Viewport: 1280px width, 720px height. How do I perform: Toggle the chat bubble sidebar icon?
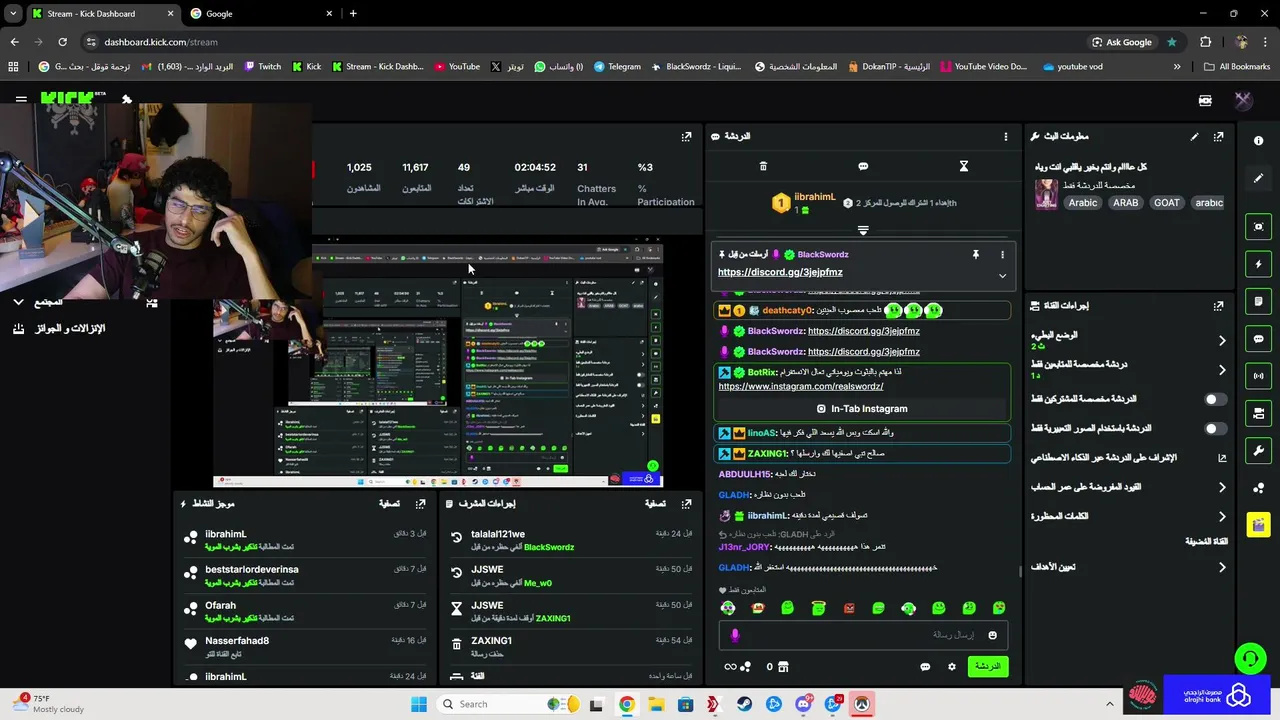pos(1258,339)
